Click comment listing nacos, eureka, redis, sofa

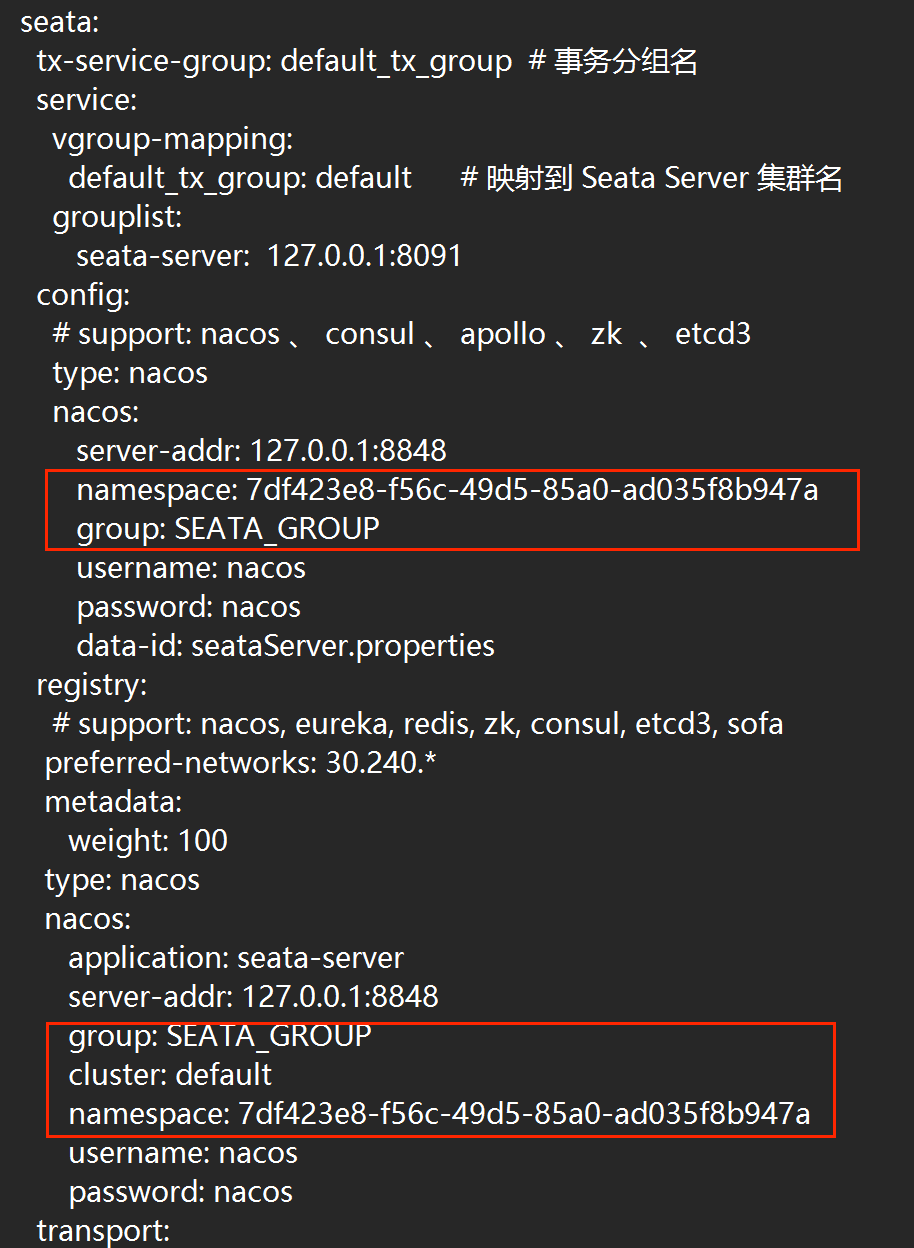[x=418, y=724]
